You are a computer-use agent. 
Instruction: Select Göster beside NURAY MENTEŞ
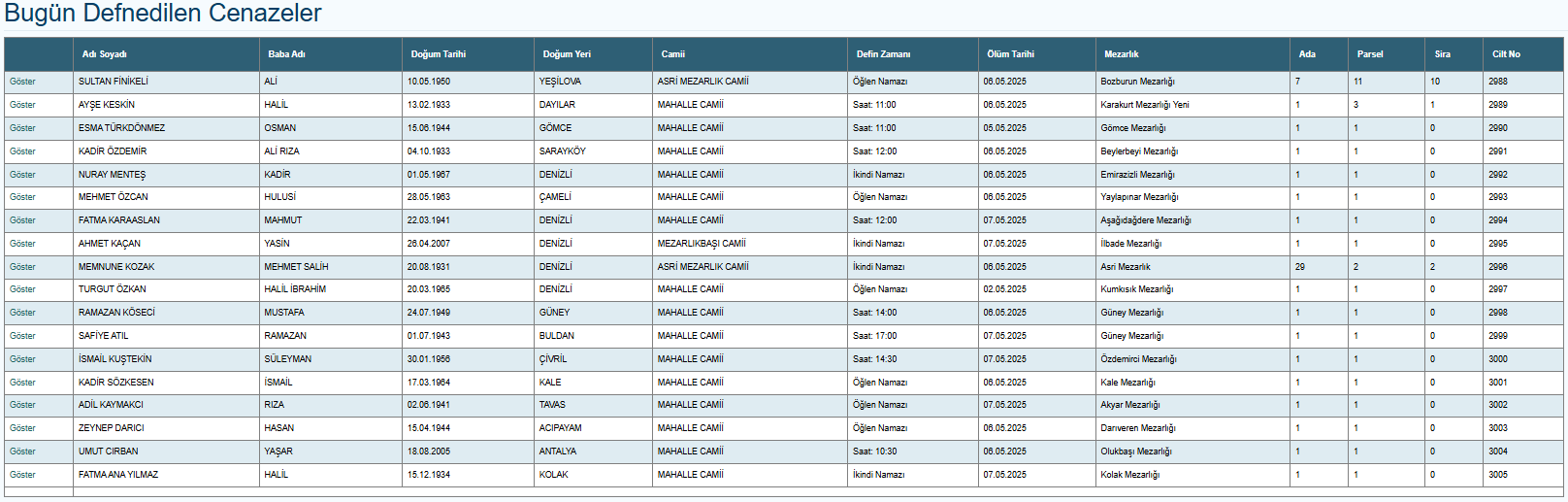[22, 175]
